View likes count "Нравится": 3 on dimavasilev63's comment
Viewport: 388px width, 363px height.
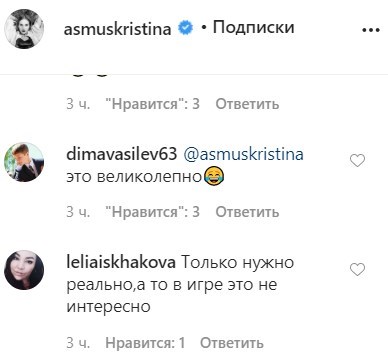tap(152, 212)
